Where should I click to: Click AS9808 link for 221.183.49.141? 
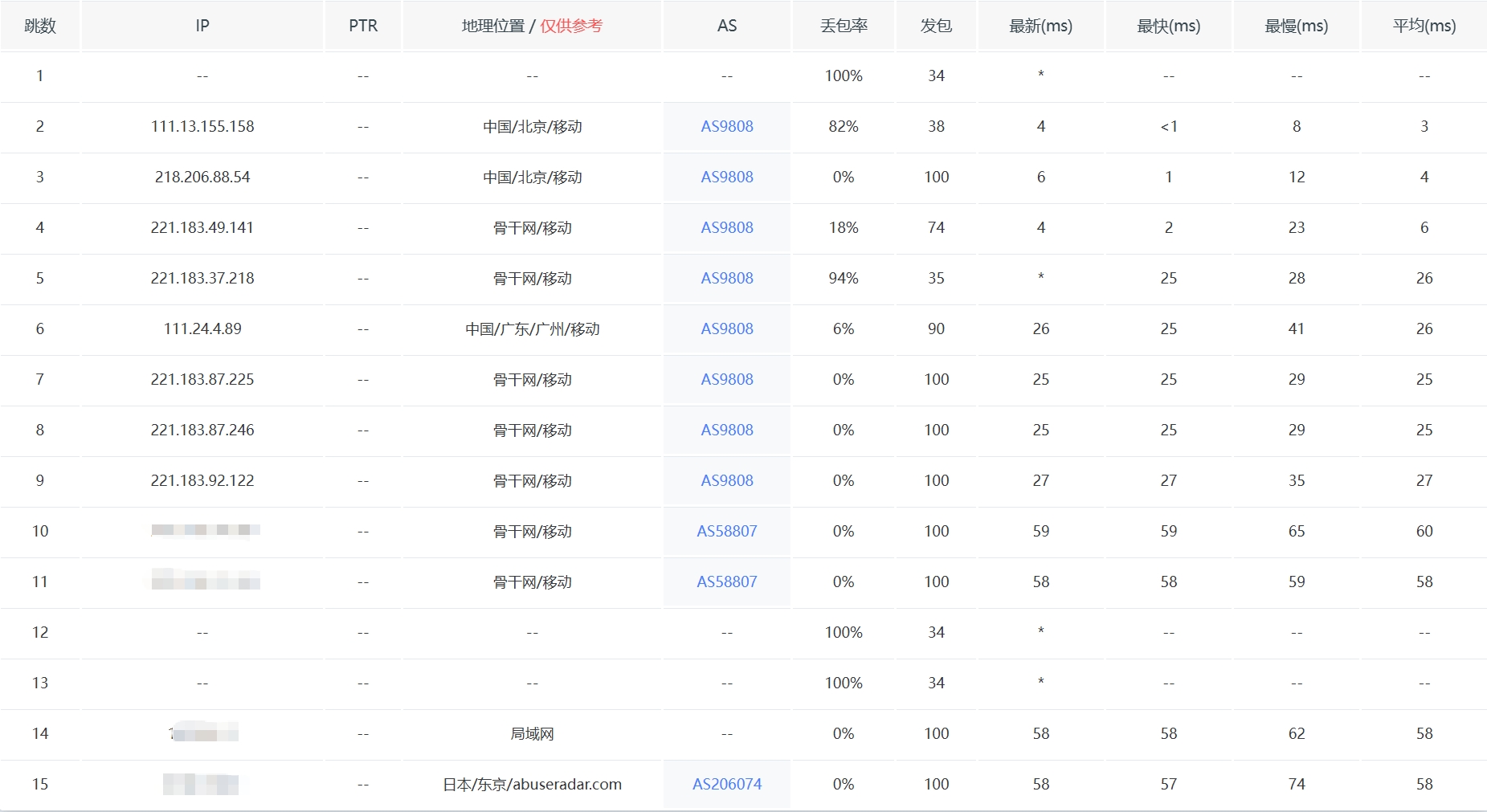point(726,227)
